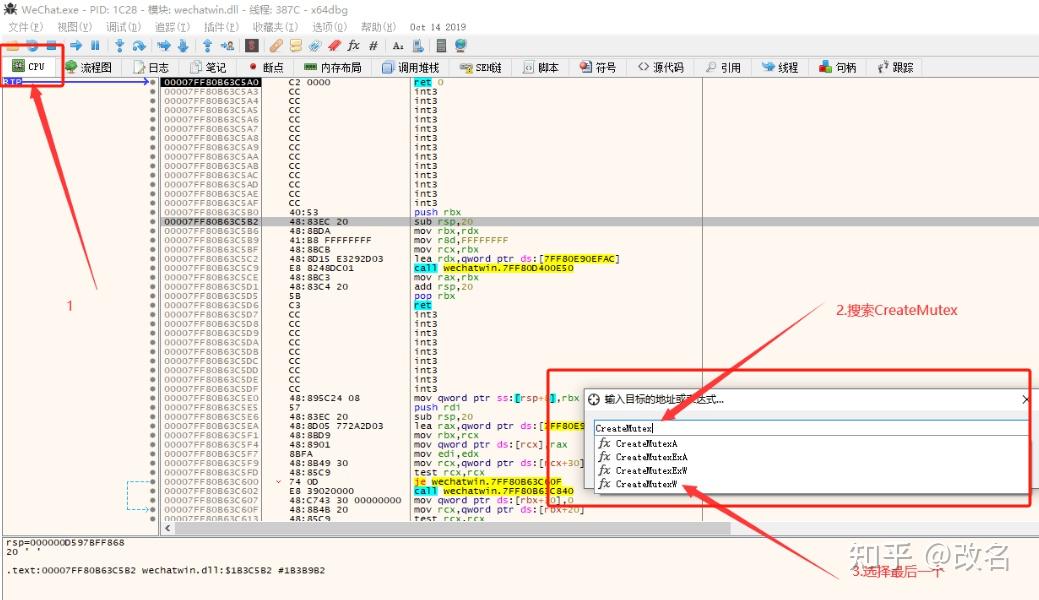Click the Pause debugging icon
1039x600 pixels.
(95, 46)
